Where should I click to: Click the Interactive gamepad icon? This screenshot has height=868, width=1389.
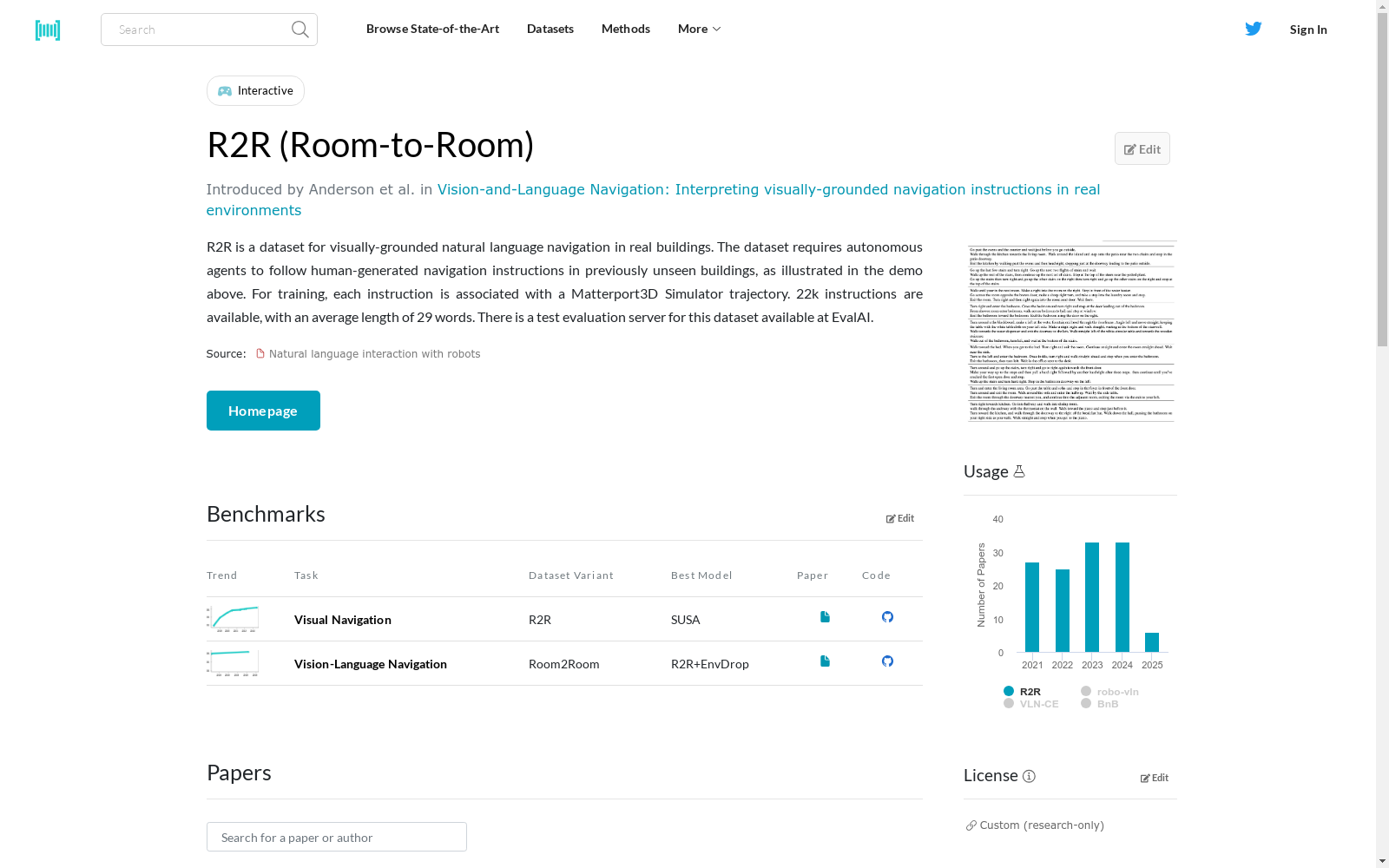click(225, 91)
